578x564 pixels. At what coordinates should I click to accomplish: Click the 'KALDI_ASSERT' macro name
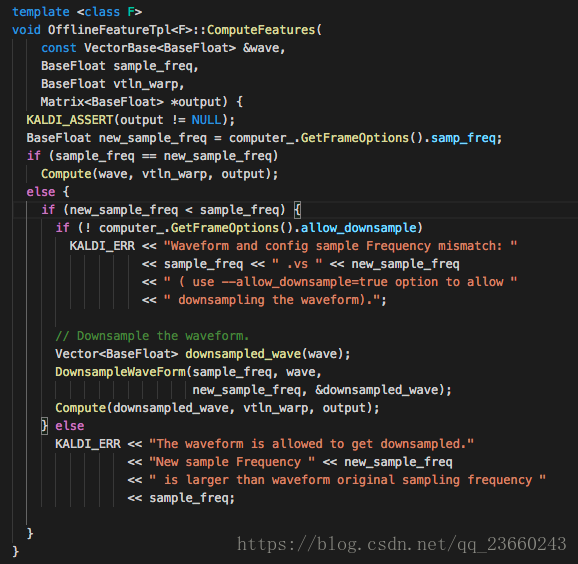(x=70, y=120)
